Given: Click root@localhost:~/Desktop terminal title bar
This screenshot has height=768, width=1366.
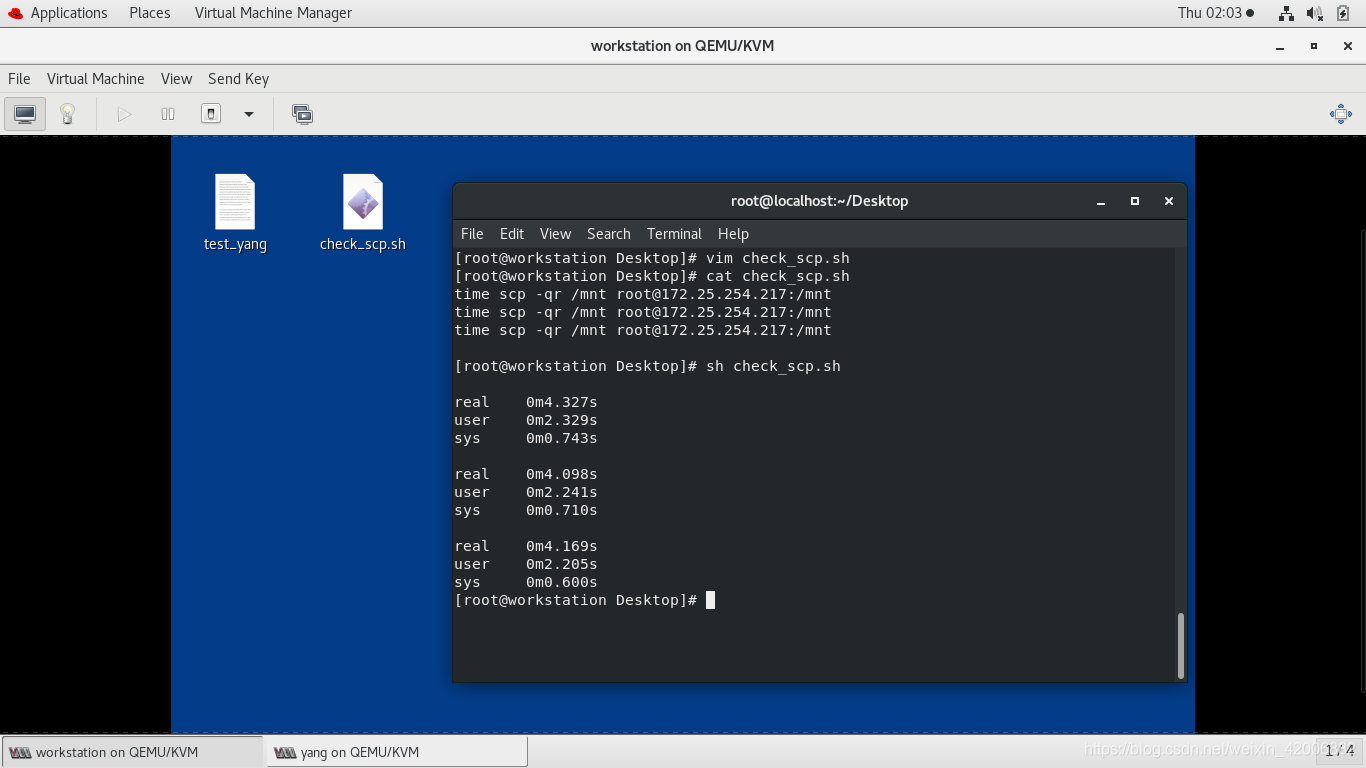Looking at the screenshot, I should point(819,201).
